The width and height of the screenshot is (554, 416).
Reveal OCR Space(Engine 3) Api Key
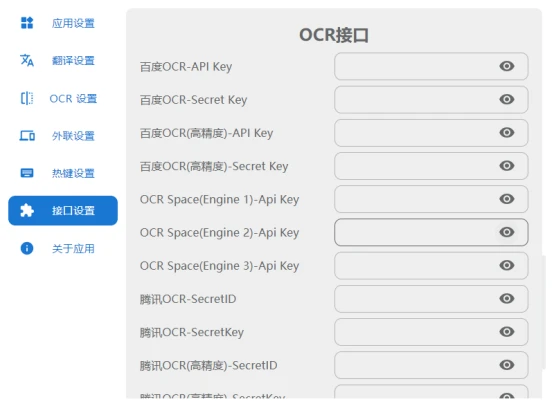(x=507, y=265)
